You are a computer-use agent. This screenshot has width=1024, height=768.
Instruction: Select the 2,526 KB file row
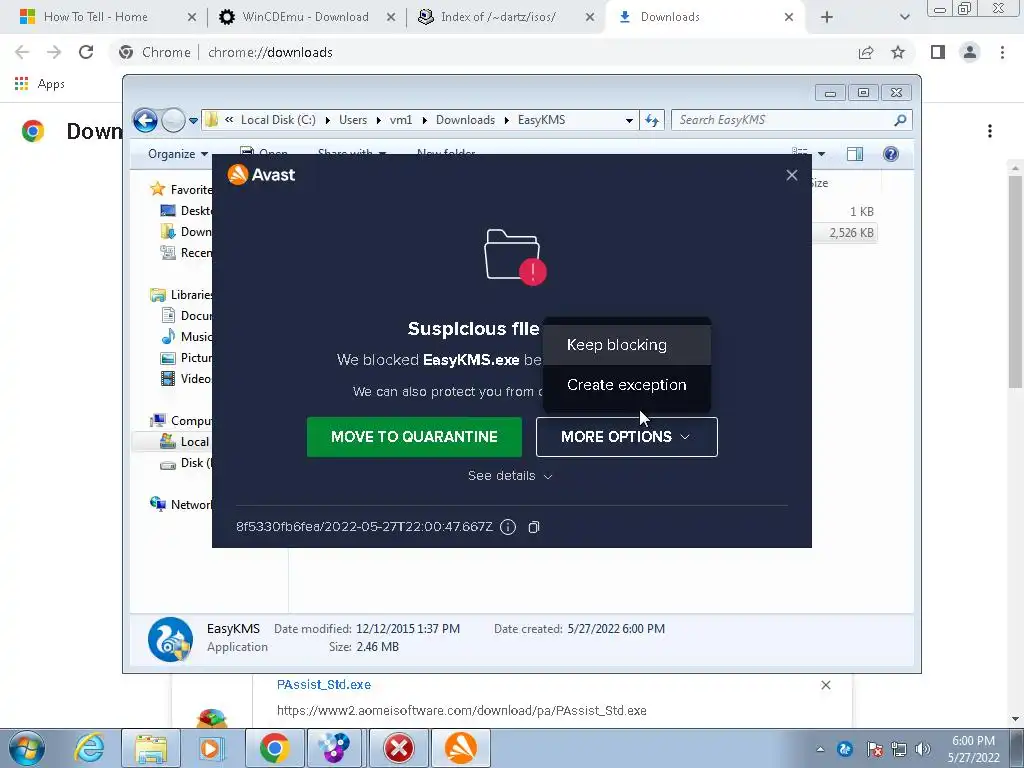pos(845,233)
